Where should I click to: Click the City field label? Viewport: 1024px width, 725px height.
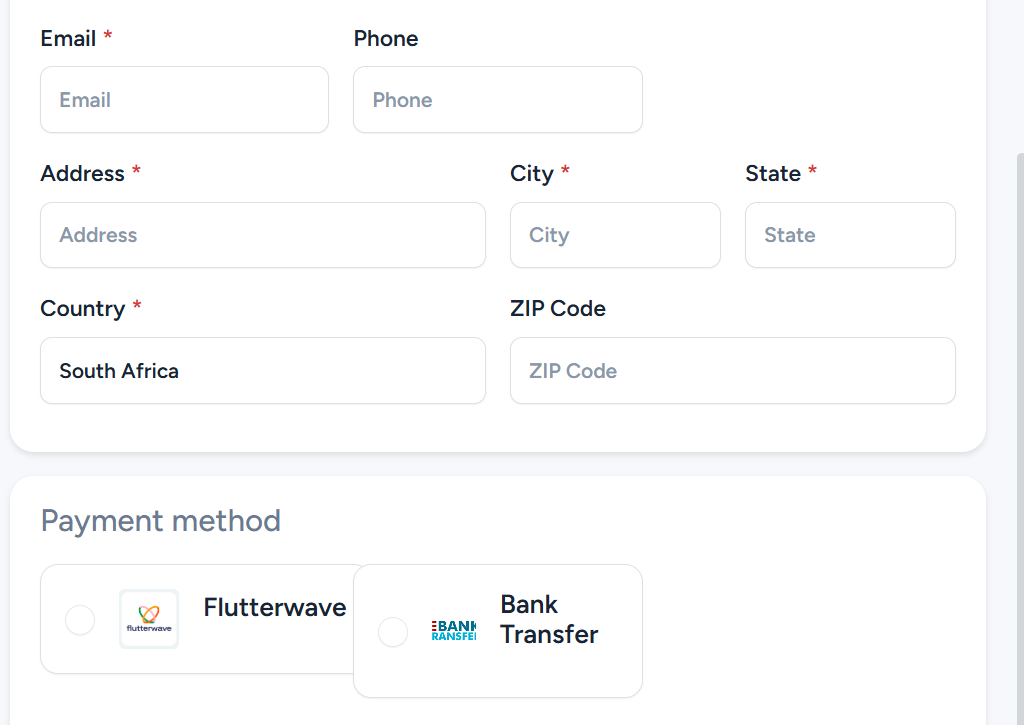tap(531, 174)
